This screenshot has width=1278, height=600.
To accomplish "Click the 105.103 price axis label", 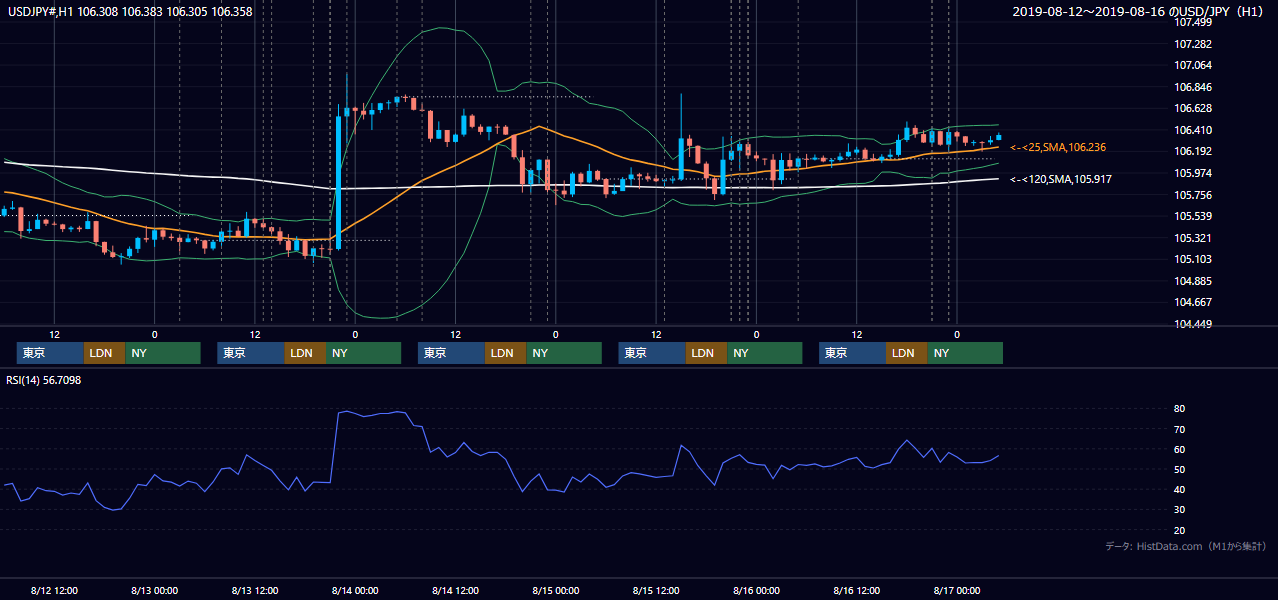I will pos(1193,259).
